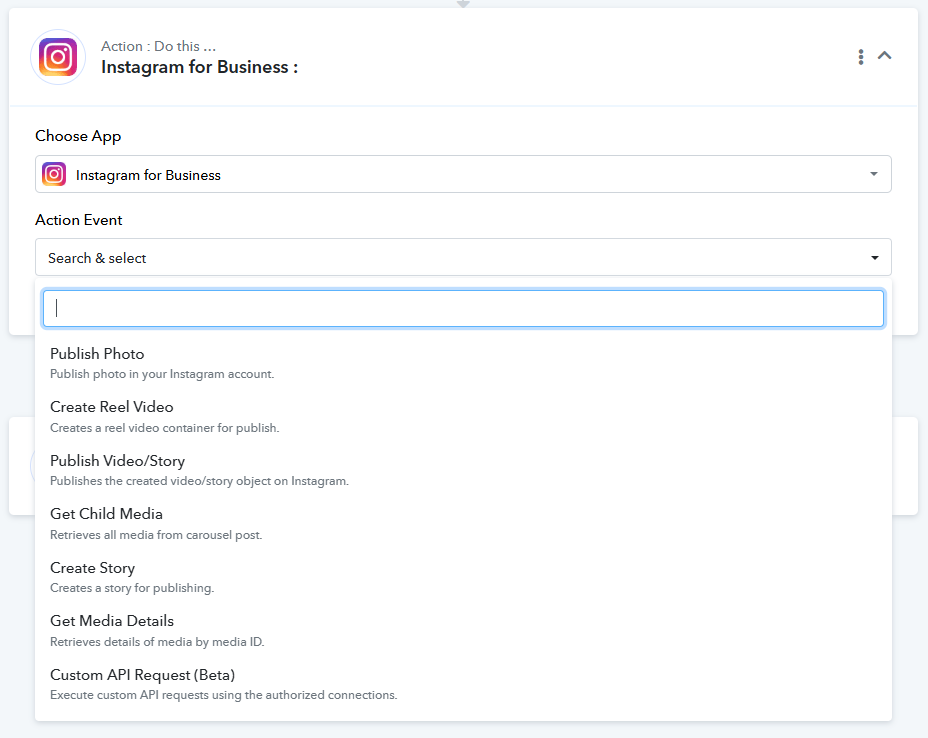Click the Search & select field
The width and height of the screenshot is (928, 738).
[x=463, y=257]
